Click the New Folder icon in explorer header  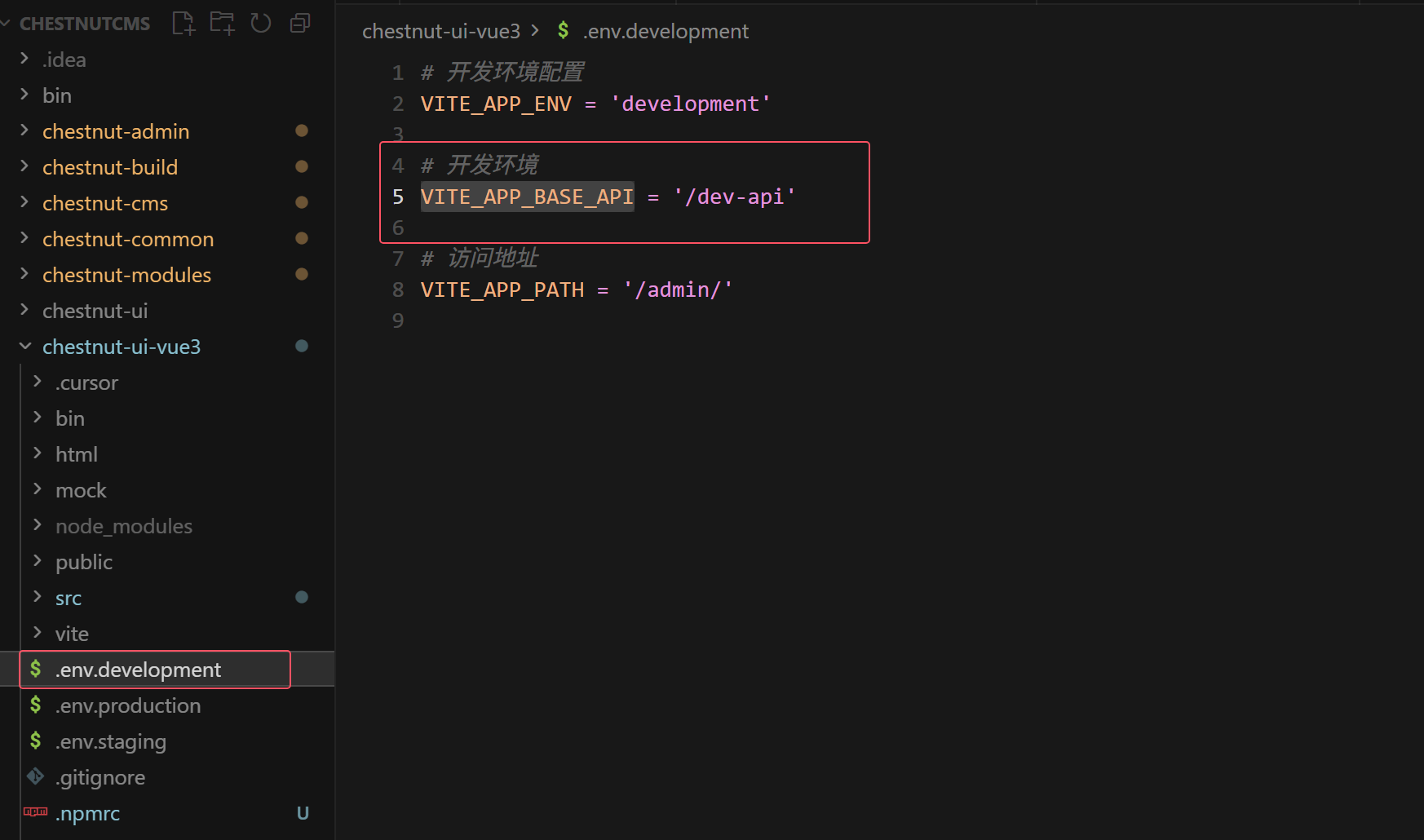[222, 24]
